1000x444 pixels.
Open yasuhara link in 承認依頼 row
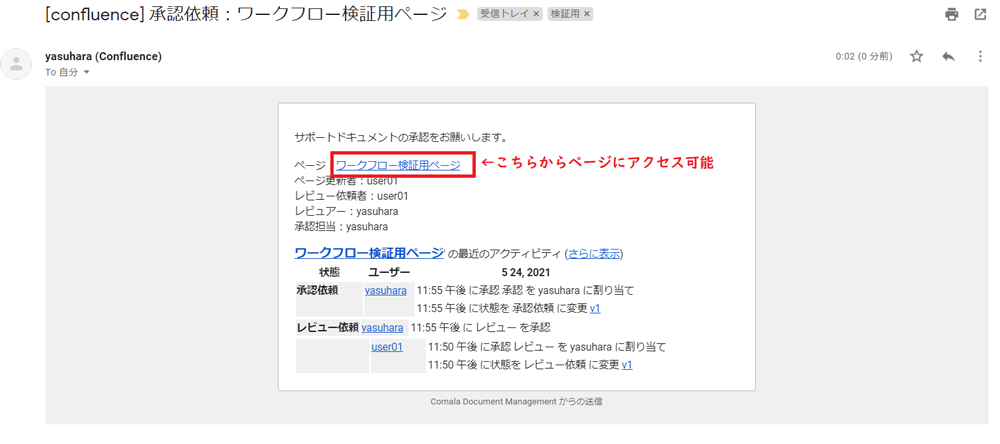point(385,290)
